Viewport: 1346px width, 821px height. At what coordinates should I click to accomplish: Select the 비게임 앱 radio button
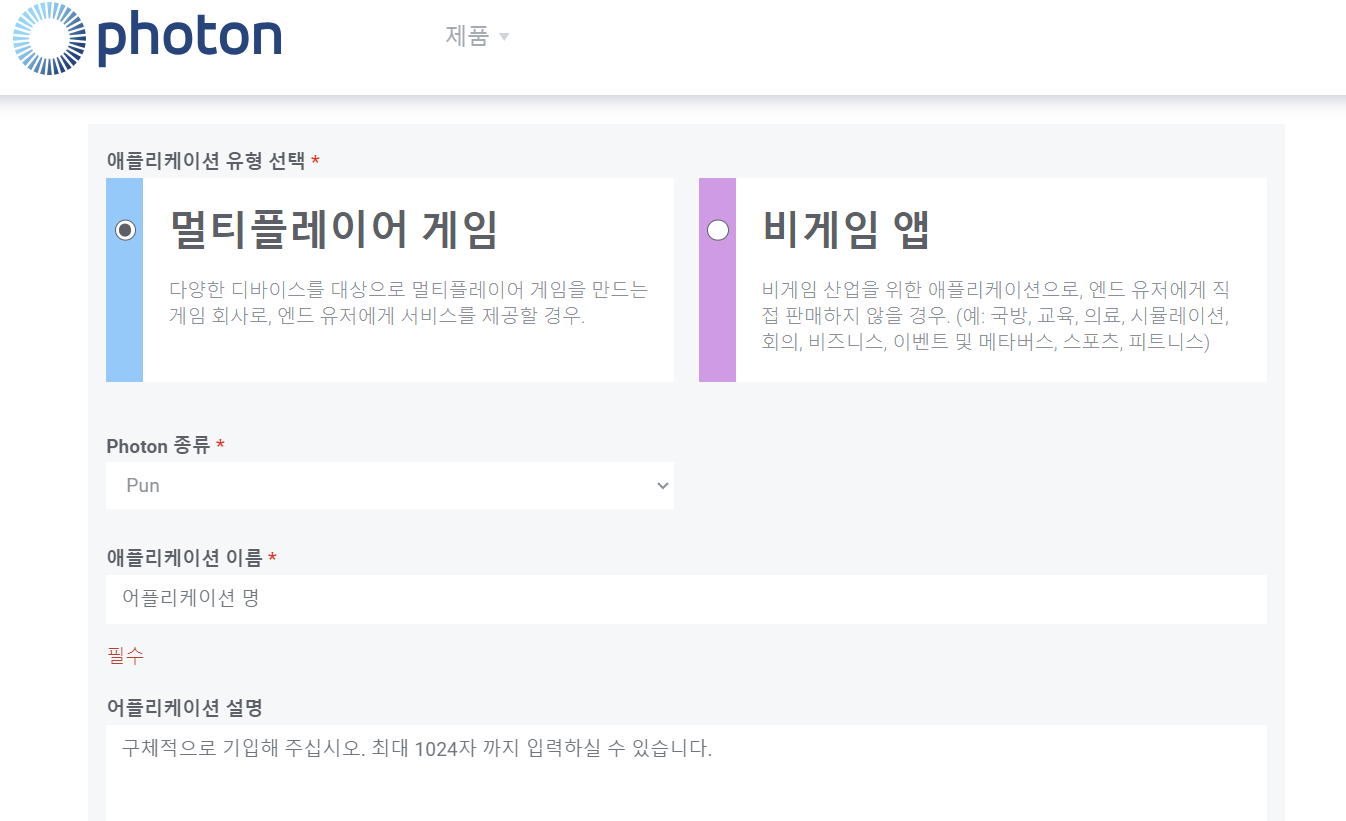point(717,230)
